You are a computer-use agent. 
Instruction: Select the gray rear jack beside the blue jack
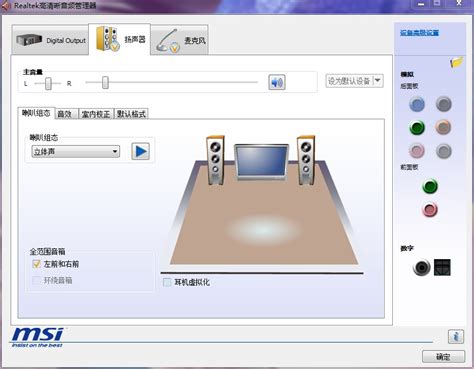point(444,104)
